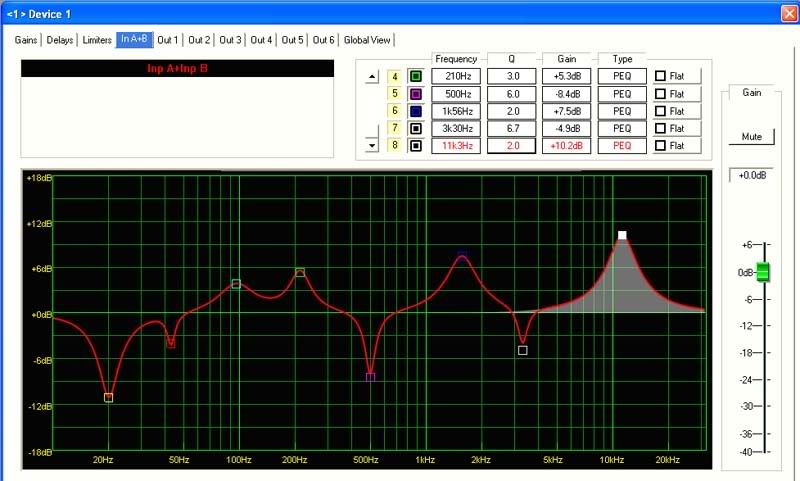Open the Limiters tab
800x481 pixels.
97,40
